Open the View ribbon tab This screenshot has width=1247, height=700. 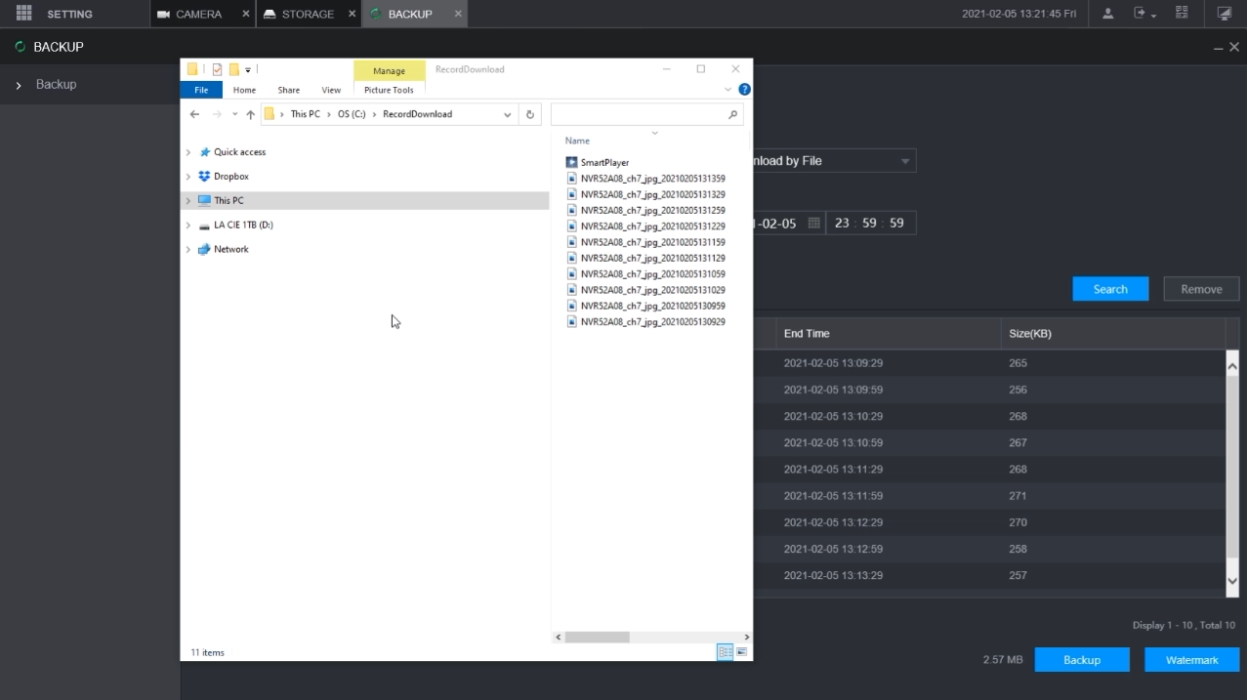(x=331, y=90)
